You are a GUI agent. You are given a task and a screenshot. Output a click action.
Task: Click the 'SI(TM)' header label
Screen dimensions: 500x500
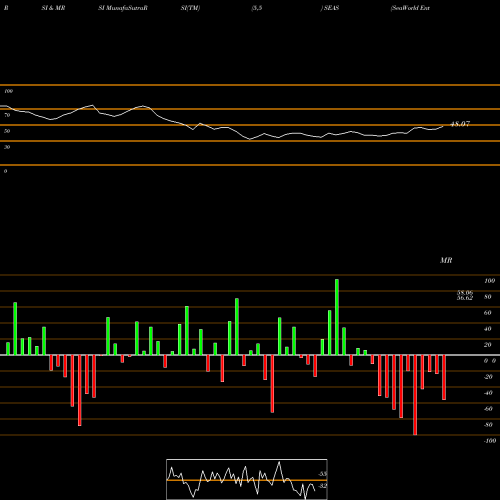(x=190, y=8)
